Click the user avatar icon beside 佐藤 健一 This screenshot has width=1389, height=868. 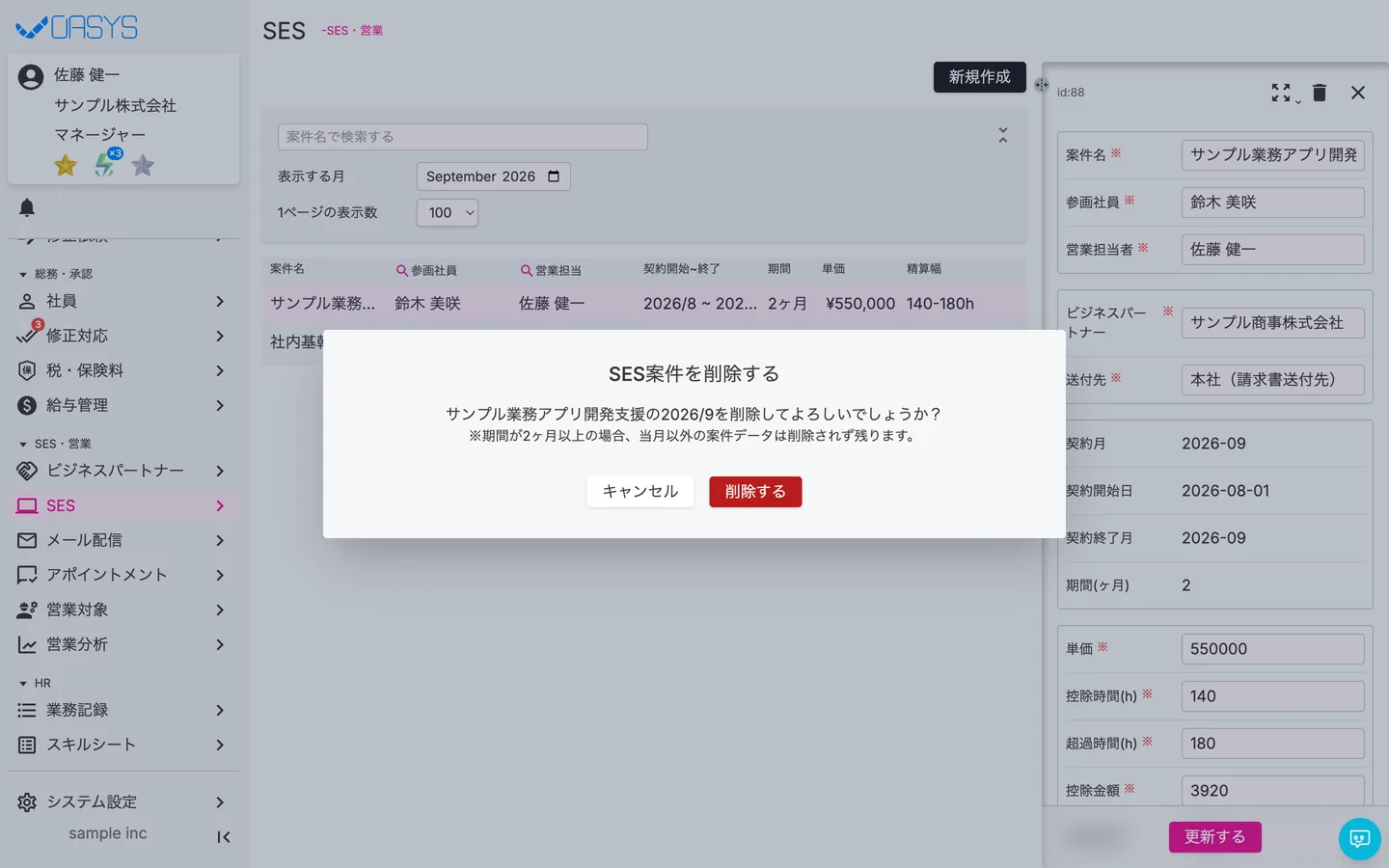31,77
